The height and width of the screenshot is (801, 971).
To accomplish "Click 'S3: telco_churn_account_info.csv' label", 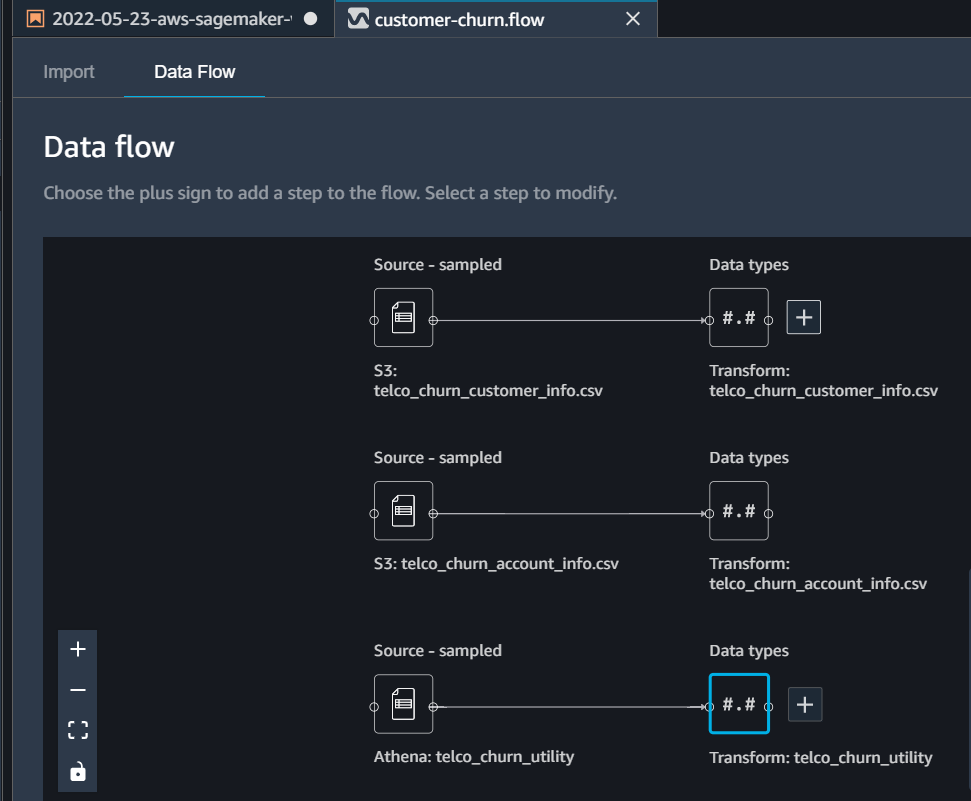I will (x=496, y=564).
